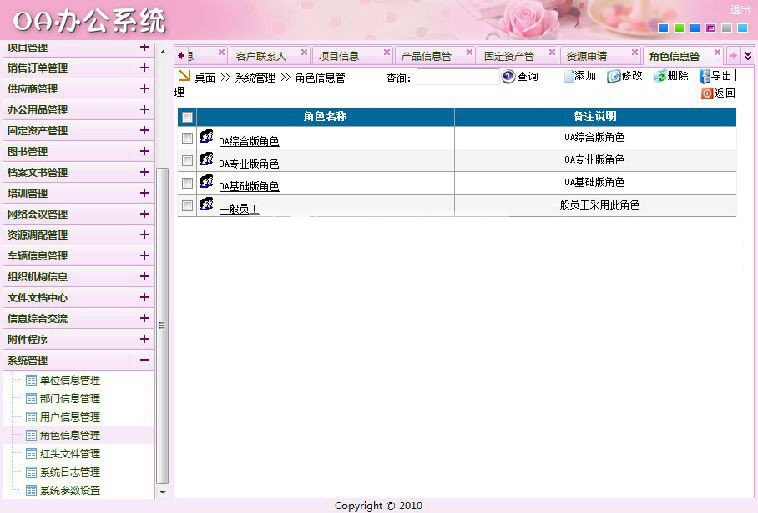758x513 pixels.
Task: Click 退出 to log out
Action: coord(739,10)
